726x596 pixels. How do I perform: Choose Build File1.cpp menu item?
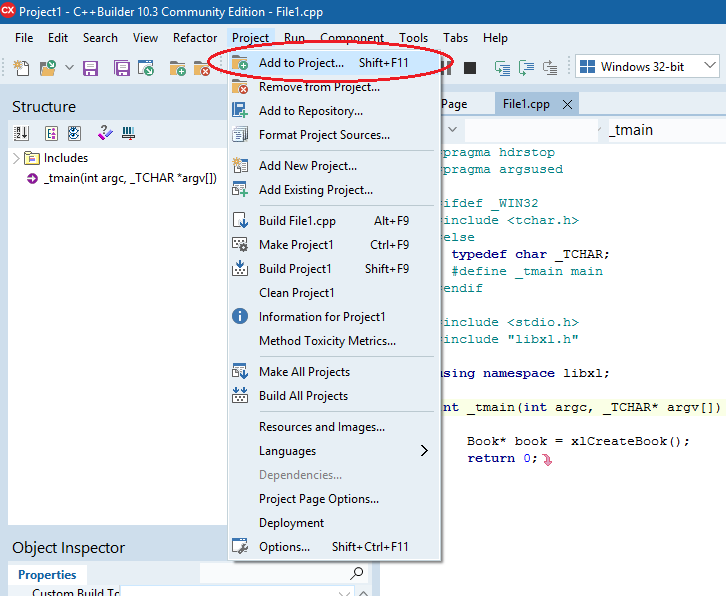point(334,221)
